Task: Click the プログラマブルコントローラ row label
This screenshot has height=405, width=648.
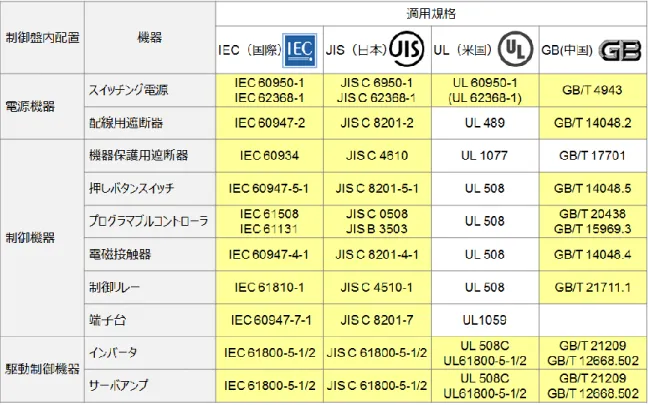Action: (x=148, y=221)
